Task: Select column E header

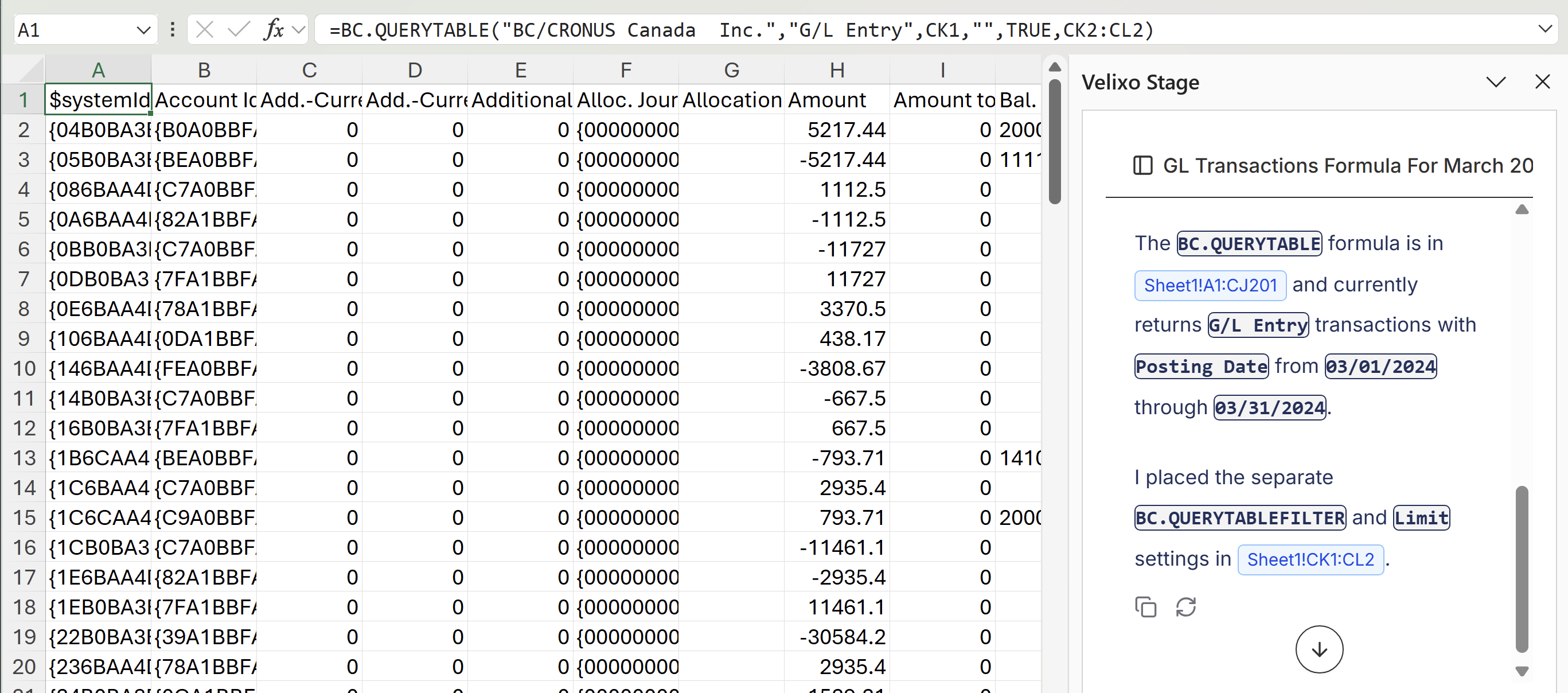Action: pos(520,70)
